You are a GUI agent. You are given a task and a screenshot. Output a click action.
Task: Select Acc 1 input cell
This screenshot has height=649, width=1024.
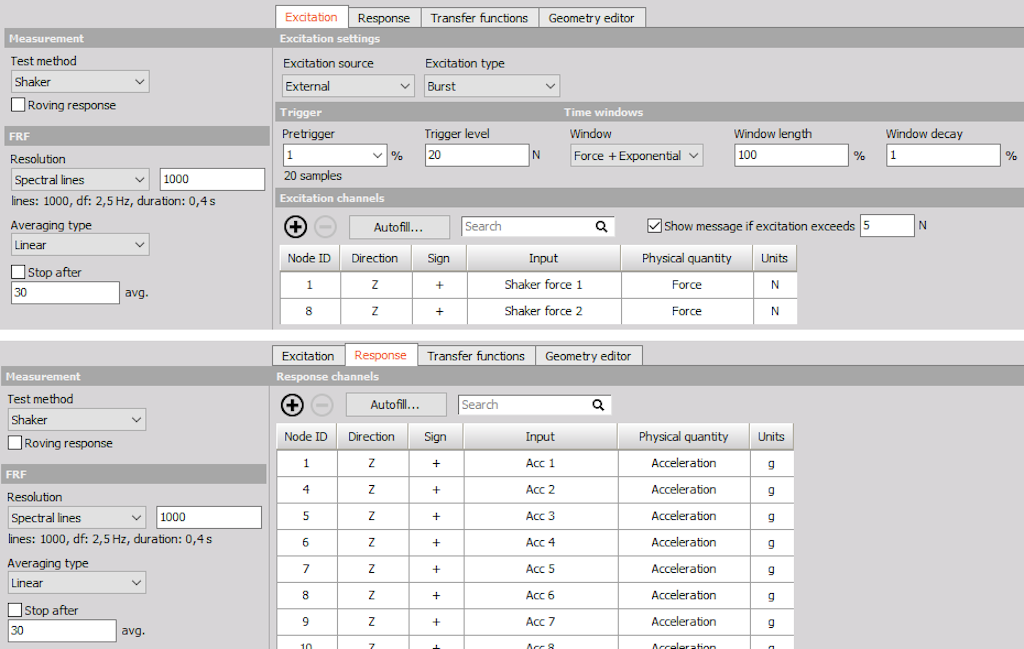coord(540,463)
